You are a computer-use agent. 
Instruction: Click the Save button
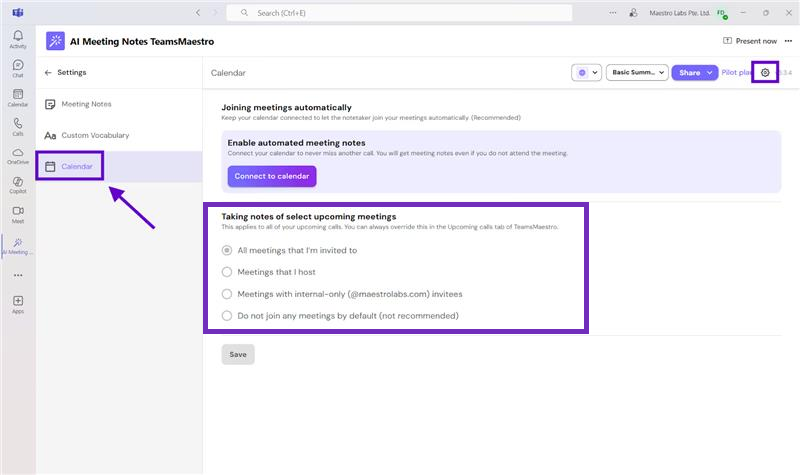pos(238,354)
